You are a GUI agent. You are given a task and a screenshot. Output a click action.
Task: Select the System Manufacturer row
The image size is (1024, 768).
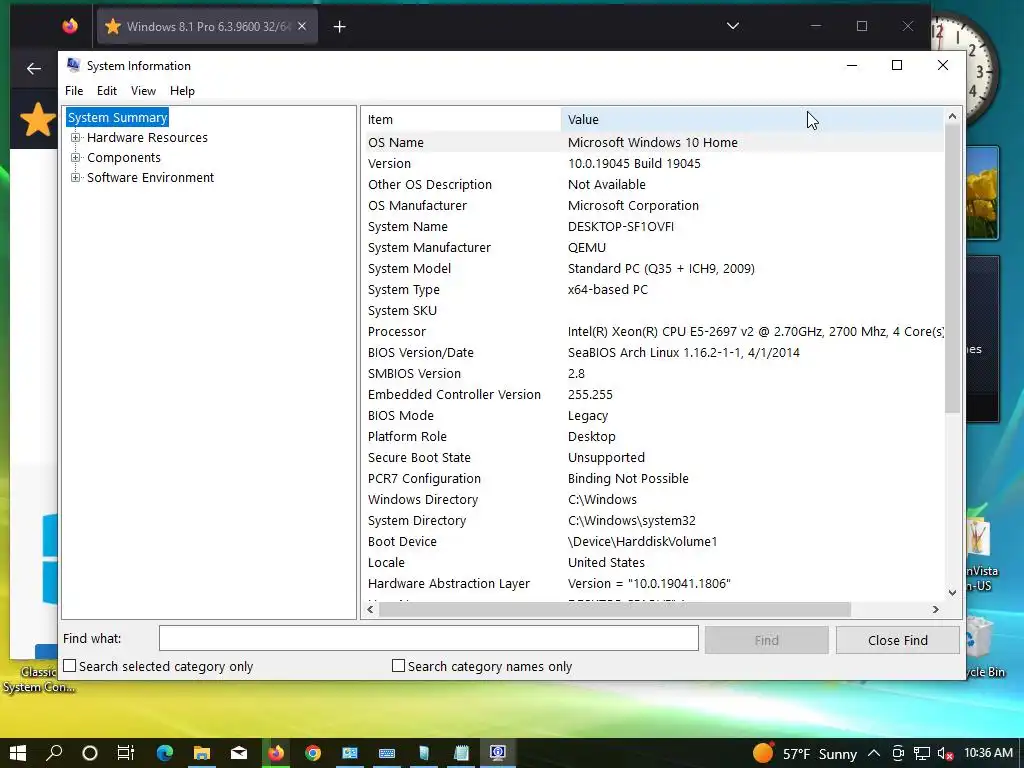pos(653,248)
